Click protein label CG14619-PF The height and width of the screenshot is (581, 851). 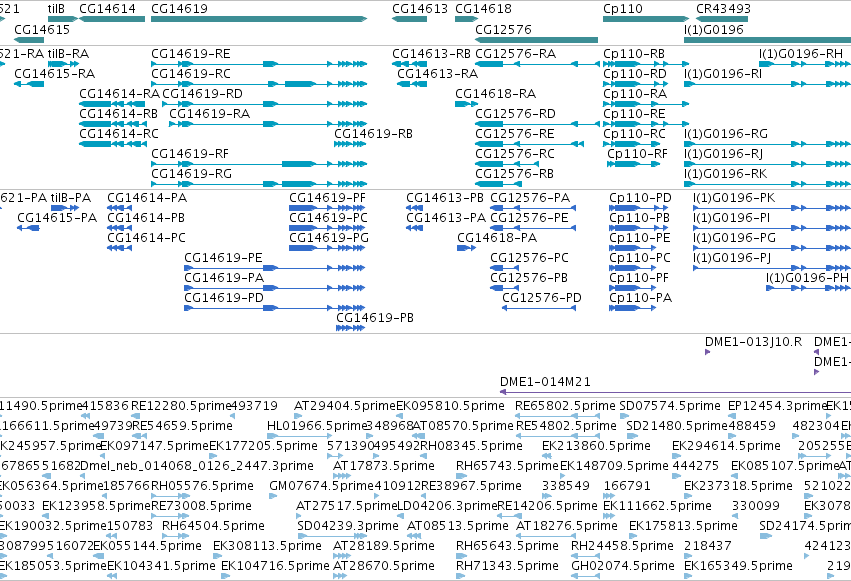(327, 198)
